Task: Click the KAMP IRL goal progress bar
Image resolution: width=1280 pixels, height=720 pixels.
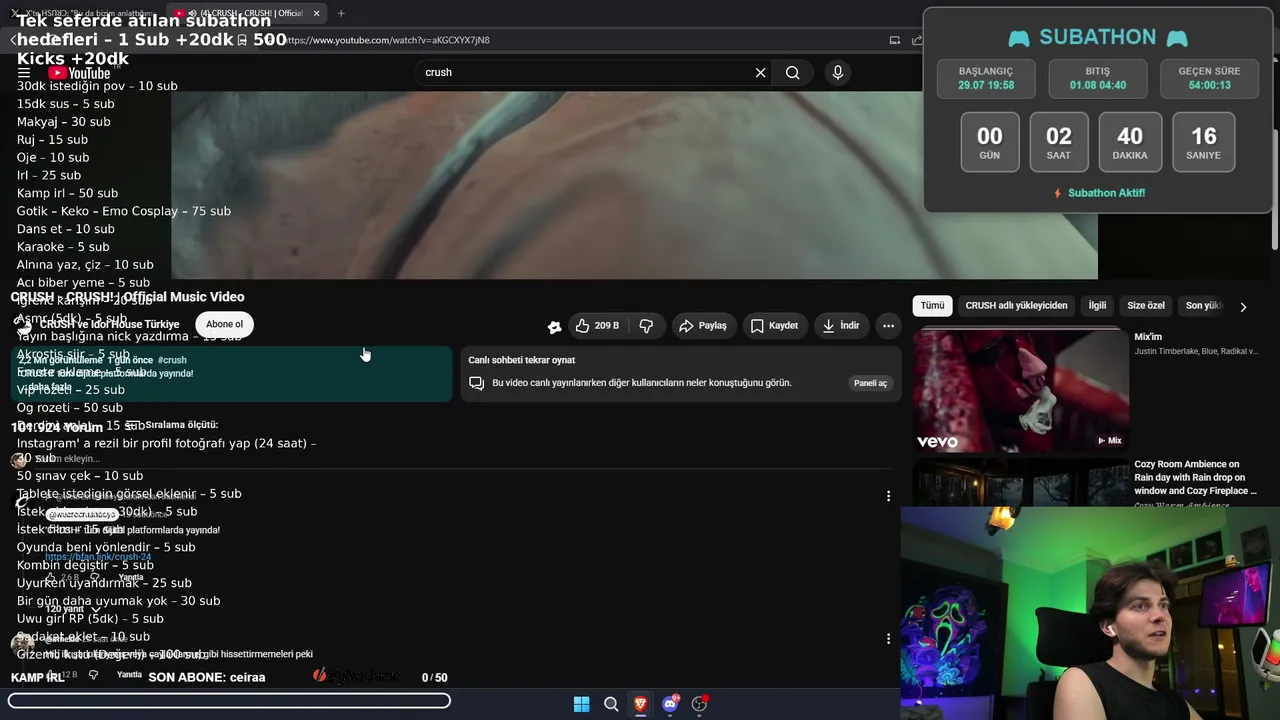Action: [229, 701]
